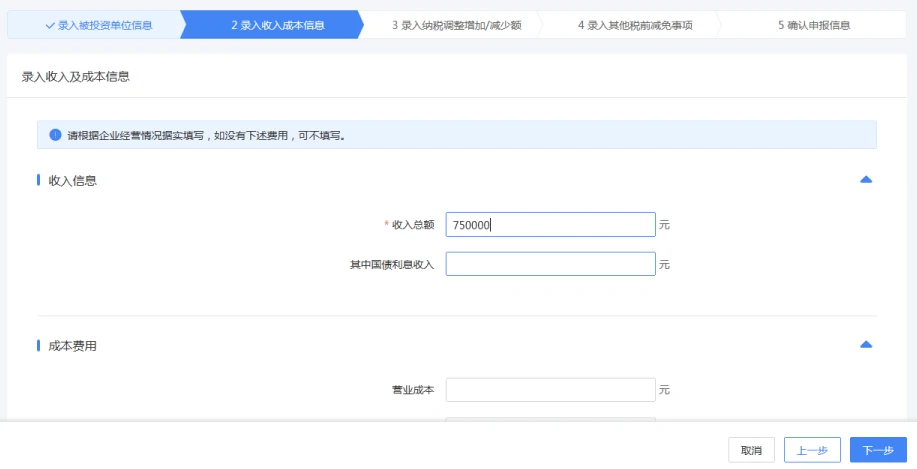Jump to step 3 录入纳税调整增加/减少额
This screenshot has height=469, width=917.
(457, 25)
